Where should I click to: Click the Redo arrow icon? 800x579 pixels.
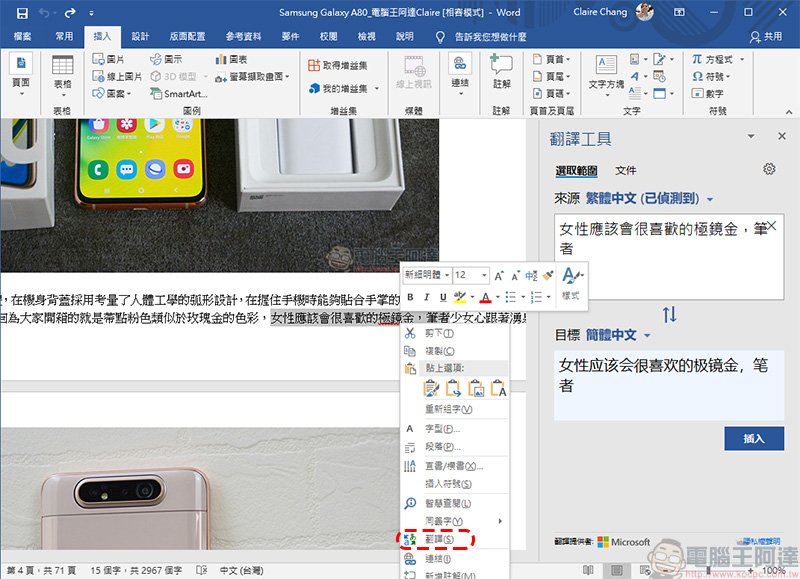click(69, 13)
